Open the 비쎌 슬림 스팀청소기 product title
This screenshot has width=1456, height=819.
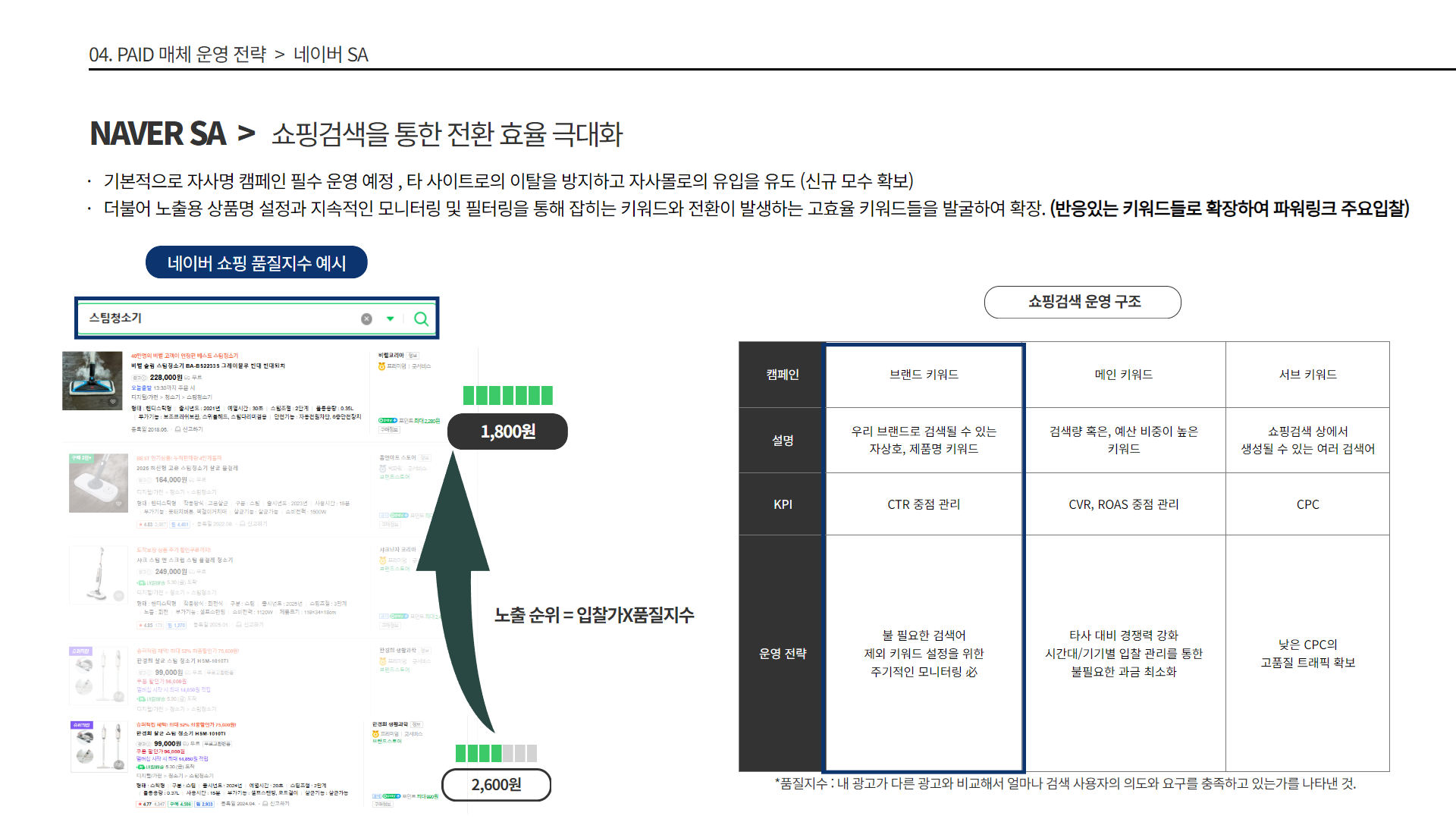click(x=208, y=366)
